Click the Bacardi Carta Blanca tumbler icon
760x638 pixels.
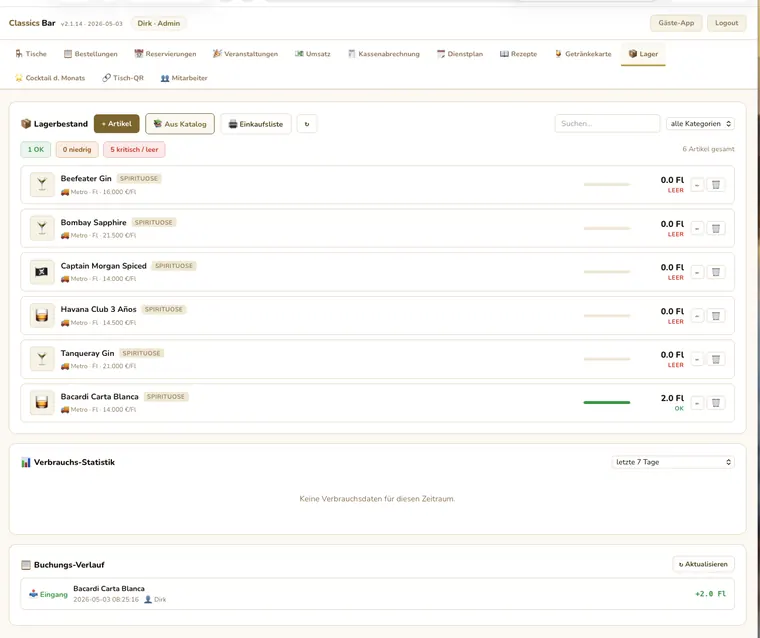[42, 402]
